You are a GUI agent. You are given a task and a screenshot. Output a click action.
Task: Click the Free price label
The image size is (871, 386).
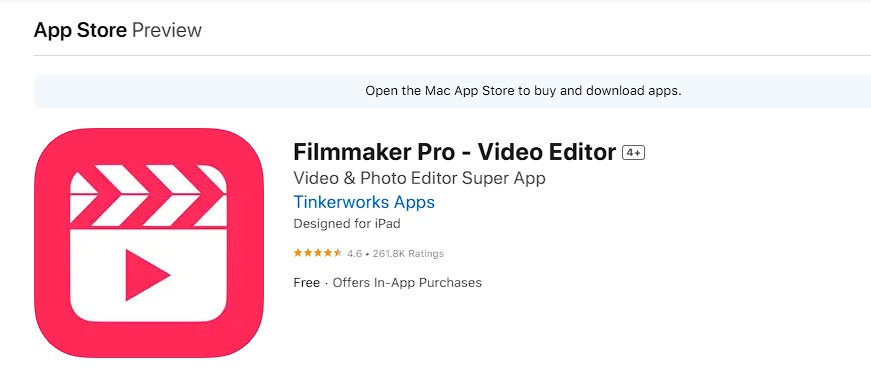click(307, 283)
